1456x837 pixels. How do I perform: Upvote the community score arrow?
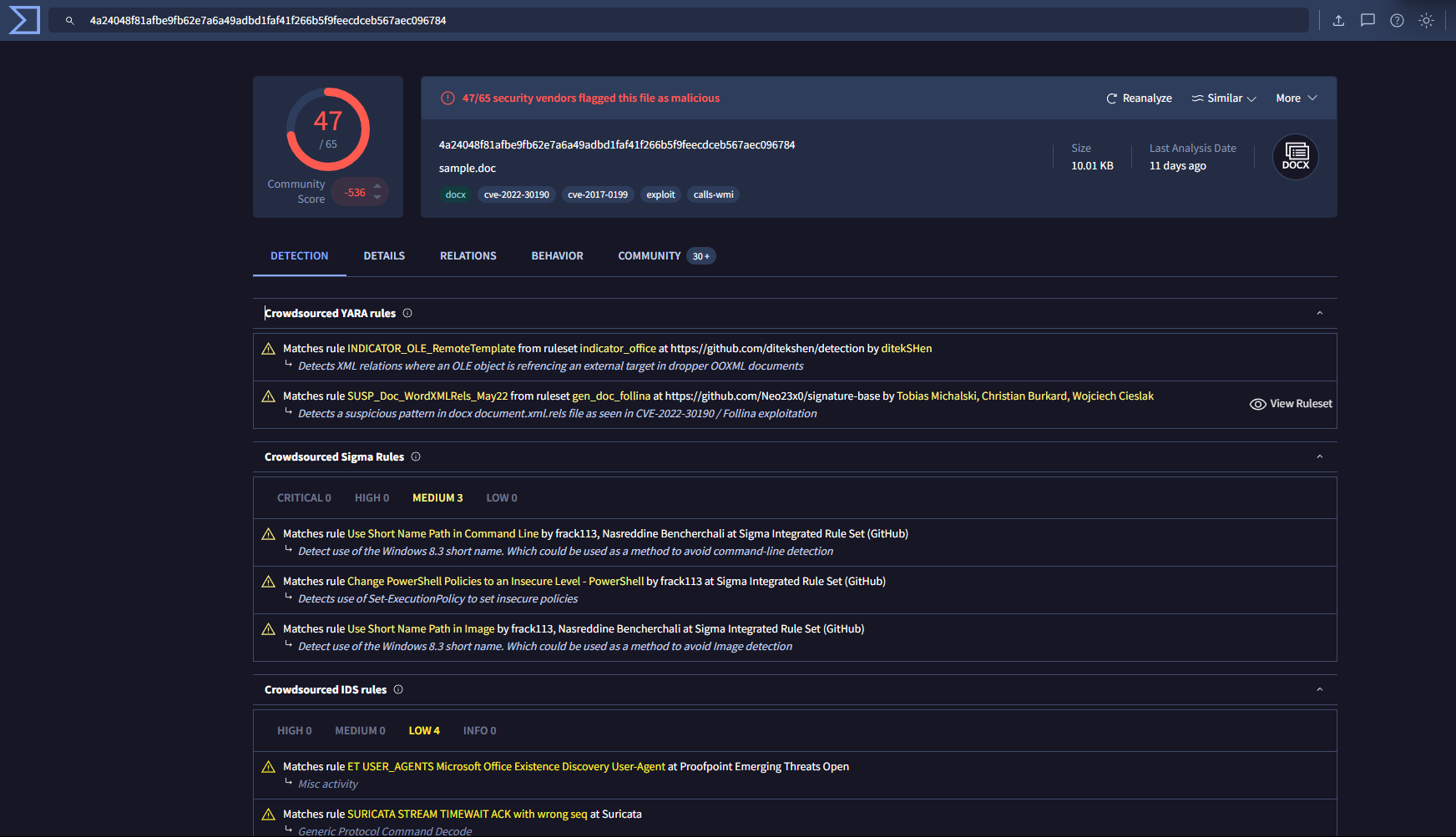(377, 186)
